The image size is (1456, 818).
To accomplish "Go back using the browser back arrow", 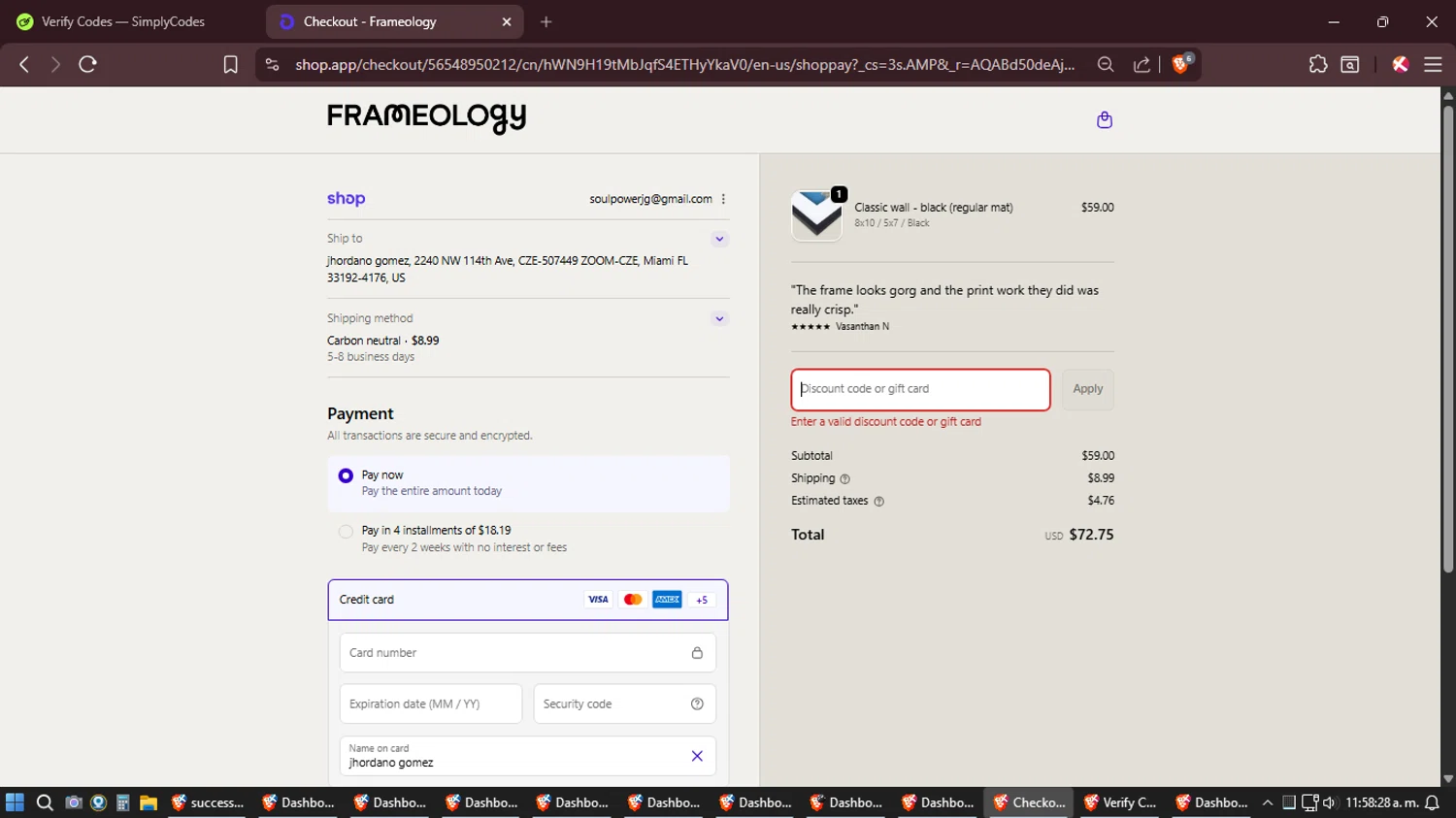I will coord(24,64).
